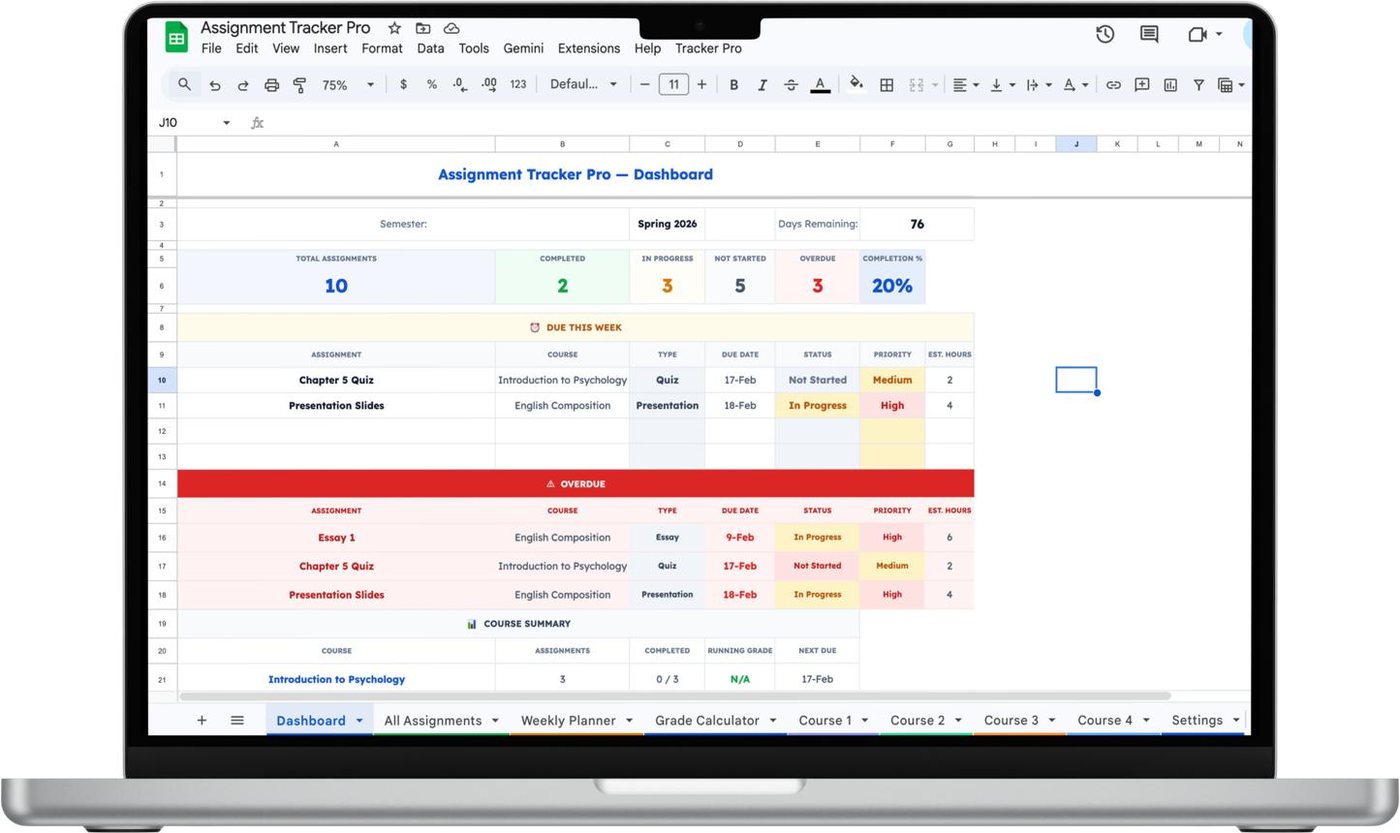
Task: Open the Tracker Pro menu
Action: pyautogui.click(x=708, y=48)
